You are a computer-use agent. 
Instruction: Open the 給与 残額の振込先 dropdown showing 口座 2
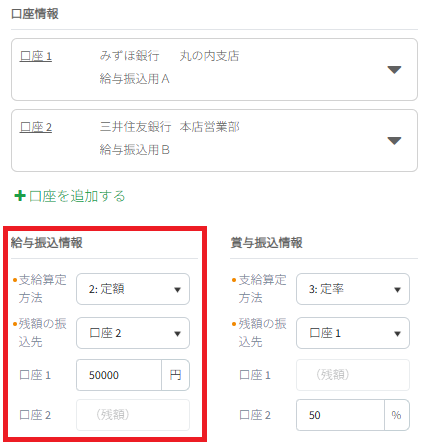(133, 333)
